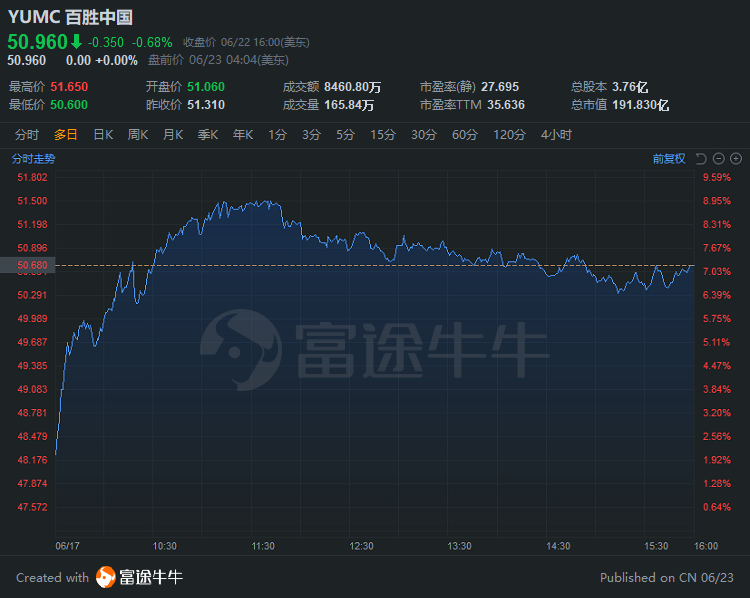The width and height of the screenshot is (750, 598).
Task: Click the 15:30 time axis label
Action: coord(656,546)
